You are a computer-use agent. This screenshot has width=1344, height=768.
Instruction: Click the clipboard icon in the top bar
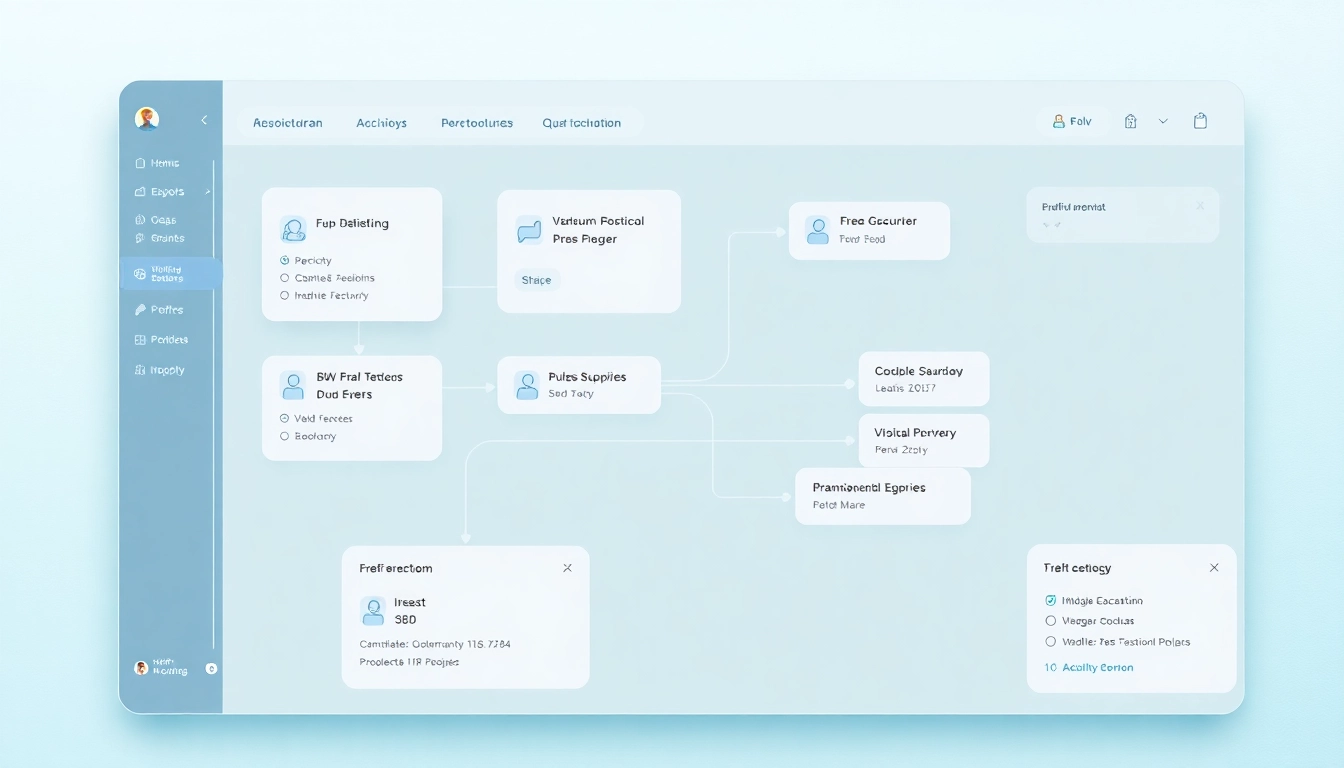pyautogui.click(x=1200, y=121)
